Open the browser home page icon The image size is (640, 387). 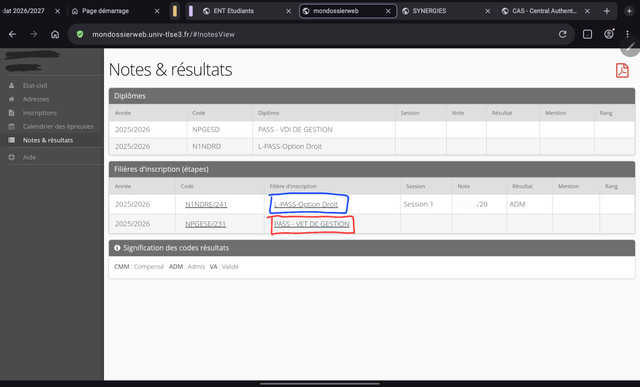click(x=55, y=34)
